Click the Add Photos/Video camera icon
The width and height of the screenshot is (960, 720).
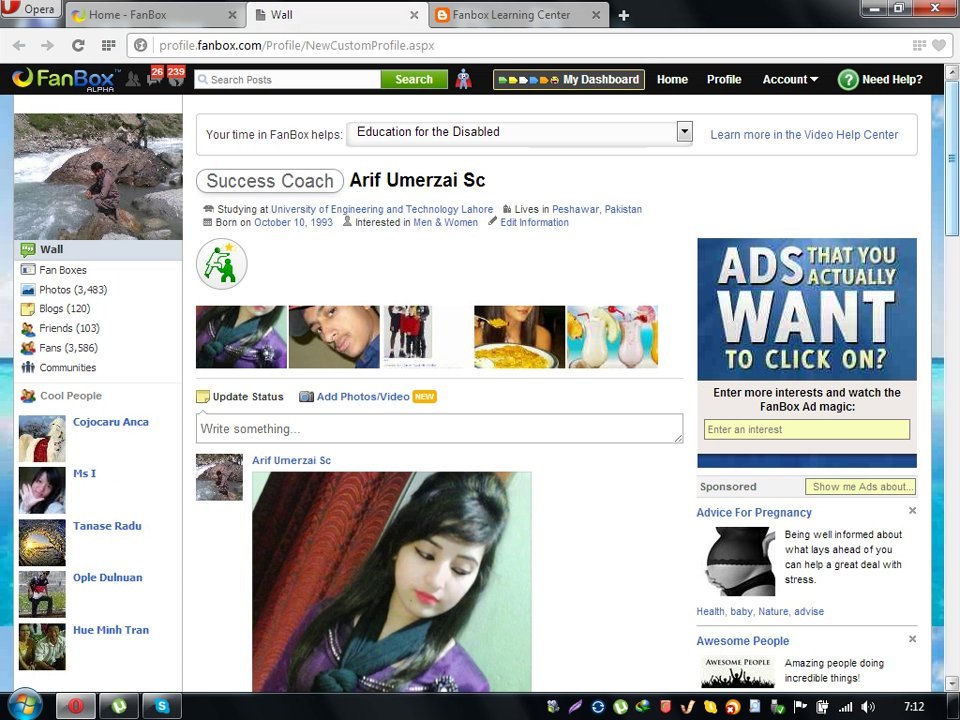306,397
